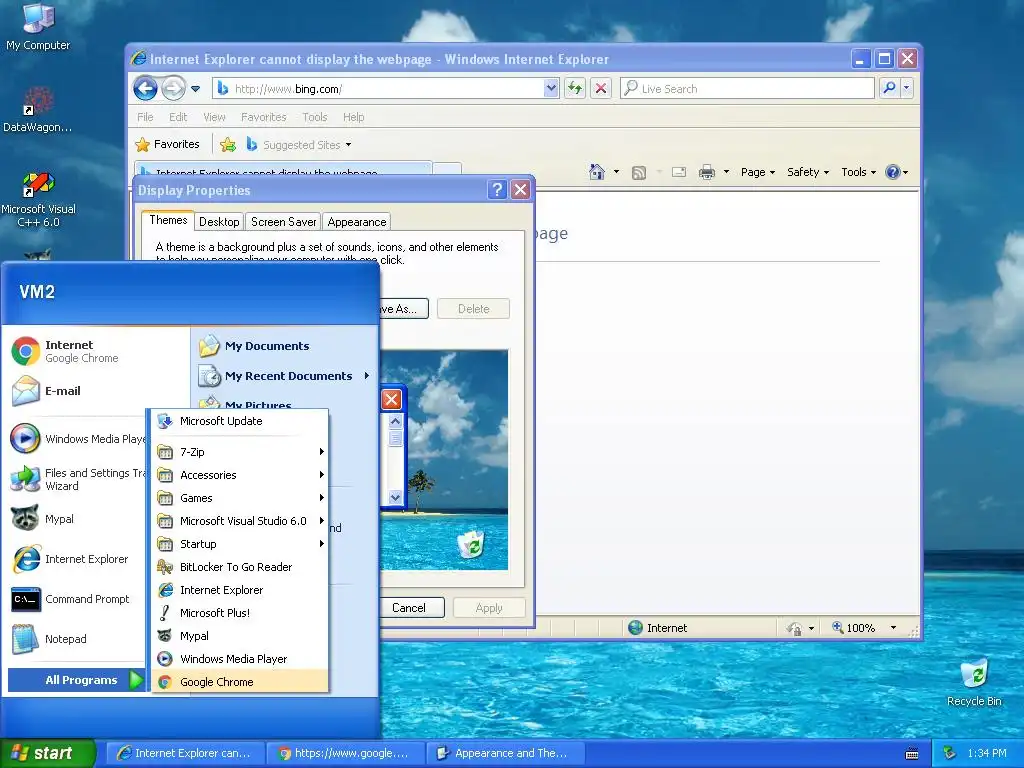Open the address bar URL dropdown

pyautogui.click(x=551, y=88)
